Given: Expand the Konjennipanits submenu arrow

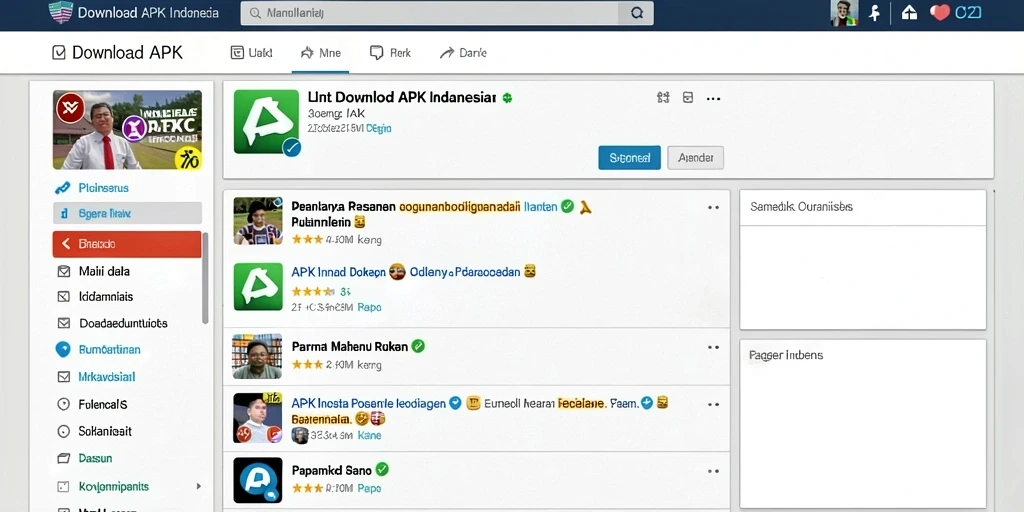Looking at the screenshot, I should [199, 487].
